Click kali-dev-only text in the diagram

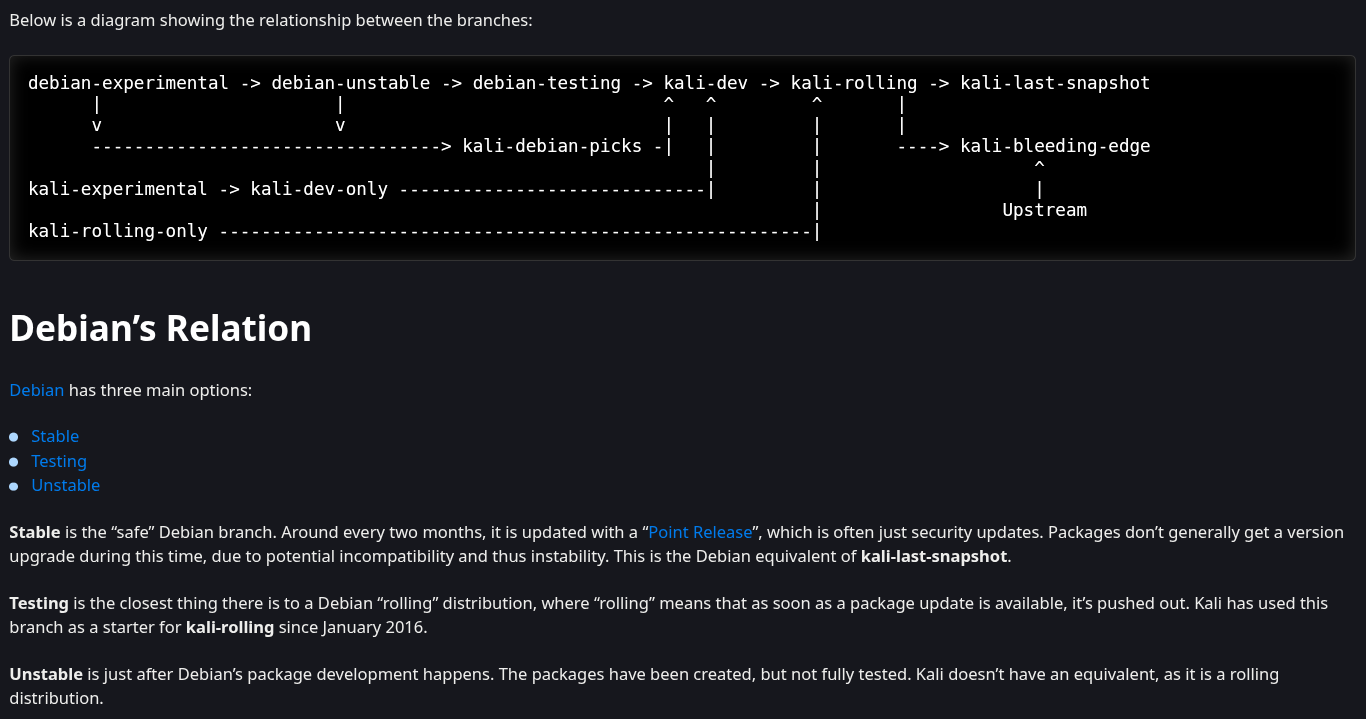point(319,189)
